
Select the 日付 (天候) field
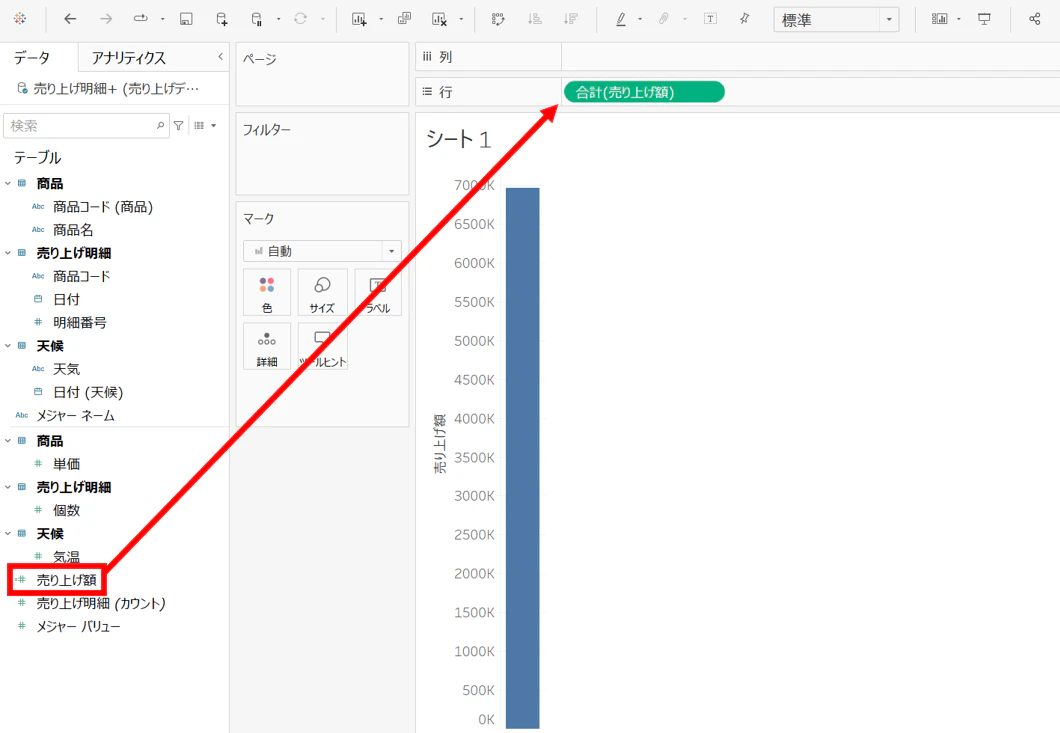tap(88, 392)
